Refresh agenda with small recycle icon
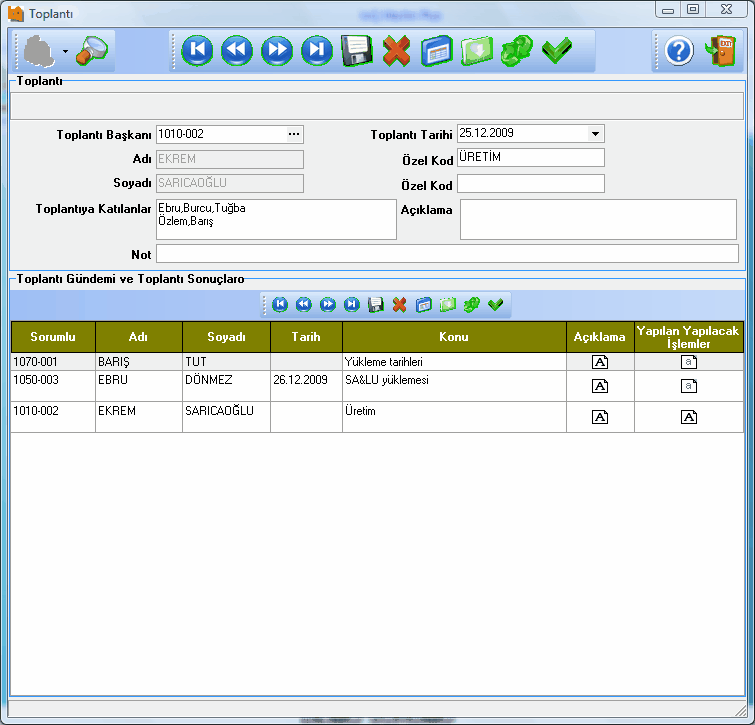Viewport: 755px width, 725px height. 471,305
